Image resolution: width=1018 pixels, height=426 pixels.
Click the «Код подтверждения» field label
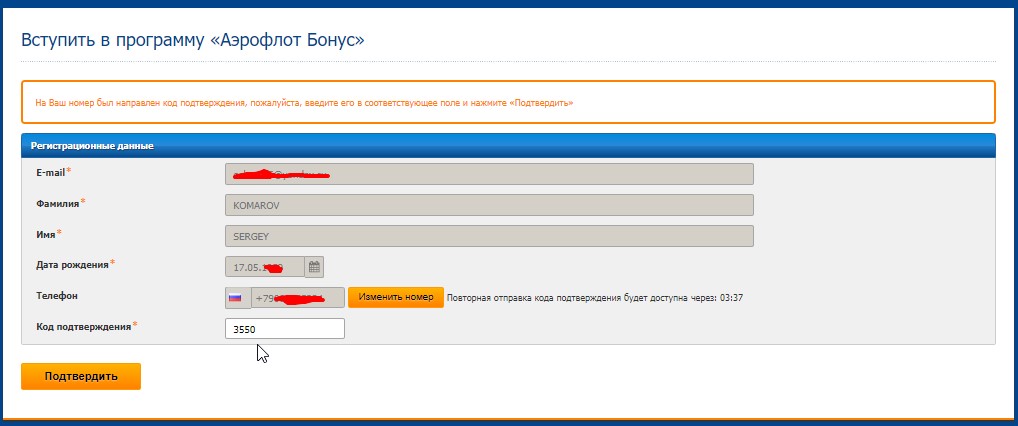point(83,327)
